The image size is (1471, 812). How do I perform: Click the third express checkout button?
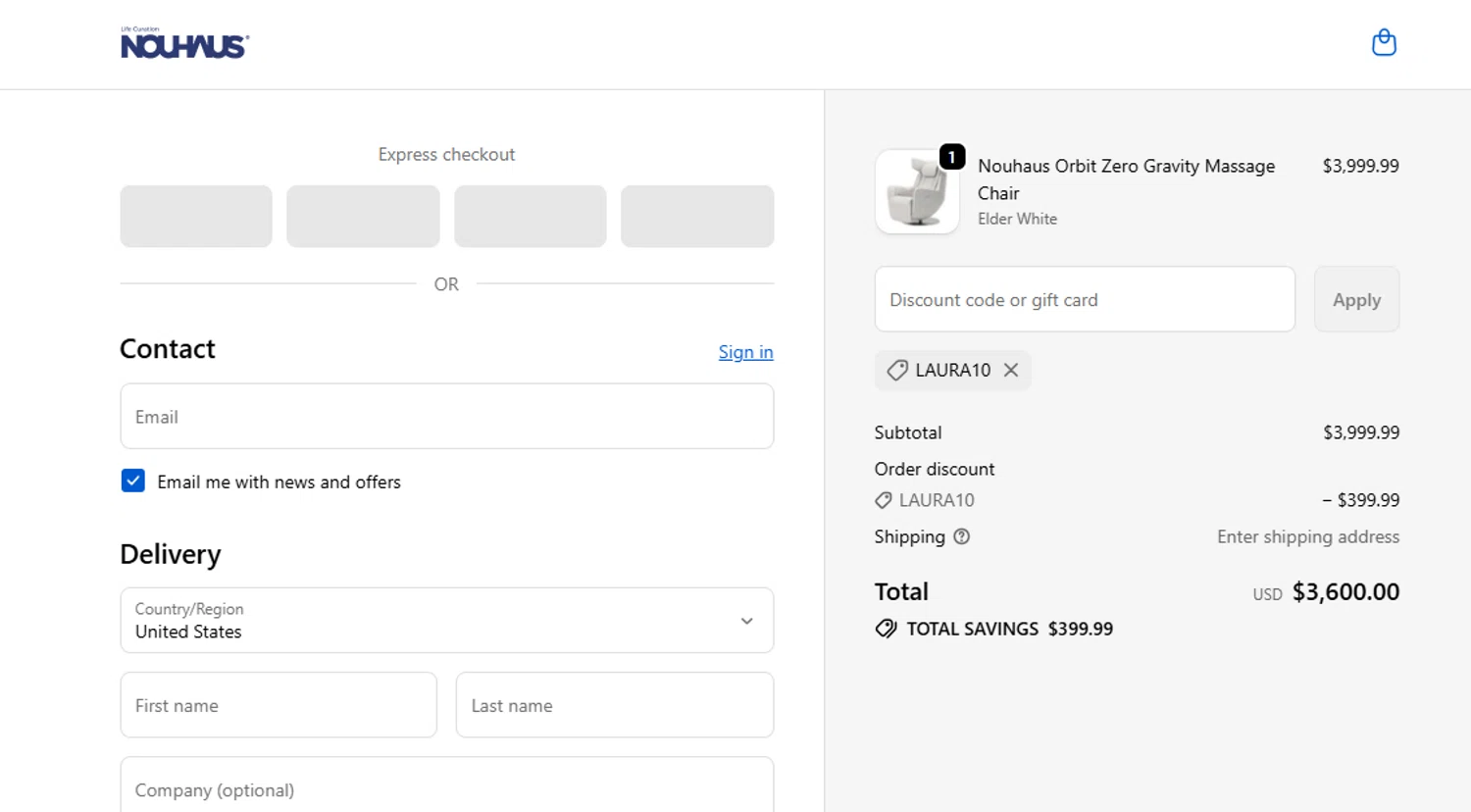tap(531, 216)
